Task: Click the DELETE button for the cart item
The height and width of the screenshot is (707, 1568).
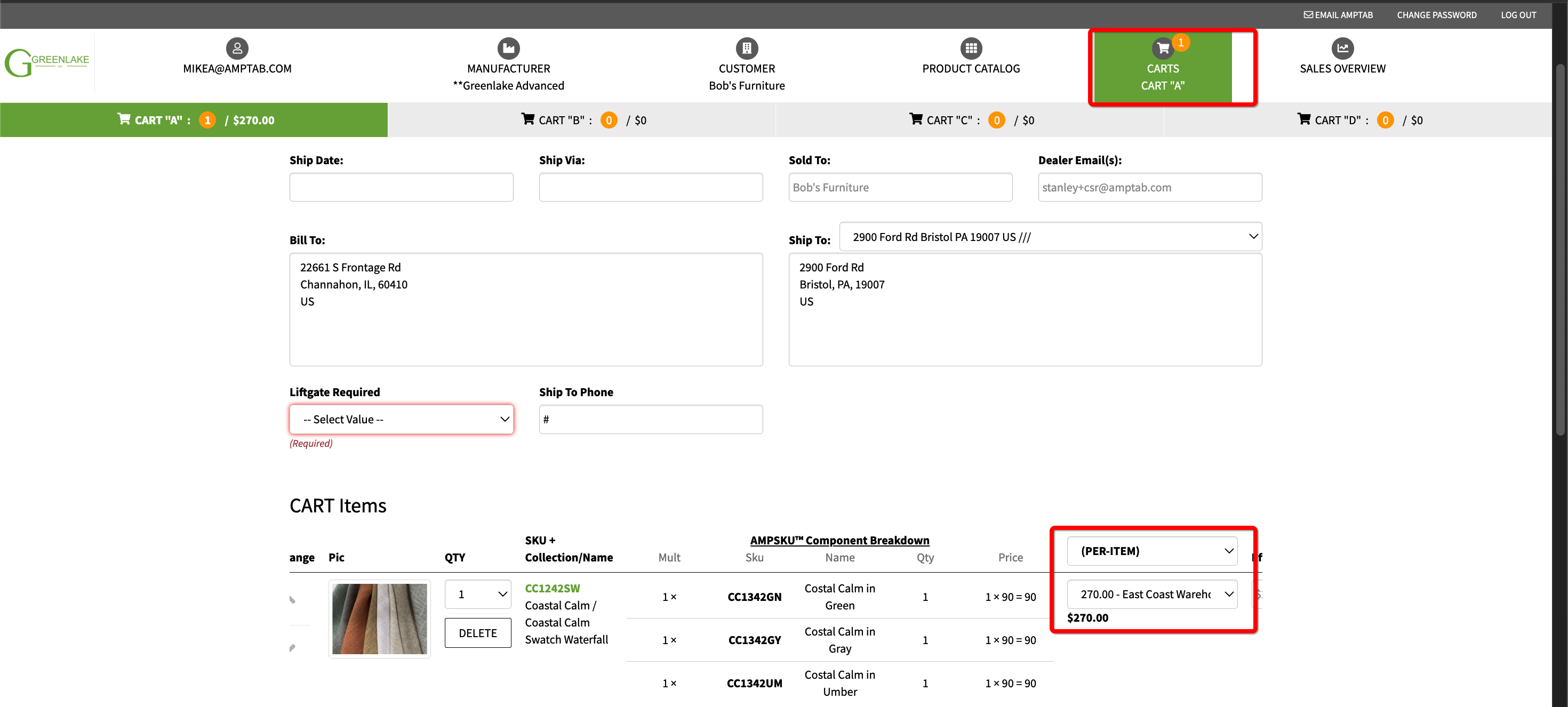Action: point(477,633)
